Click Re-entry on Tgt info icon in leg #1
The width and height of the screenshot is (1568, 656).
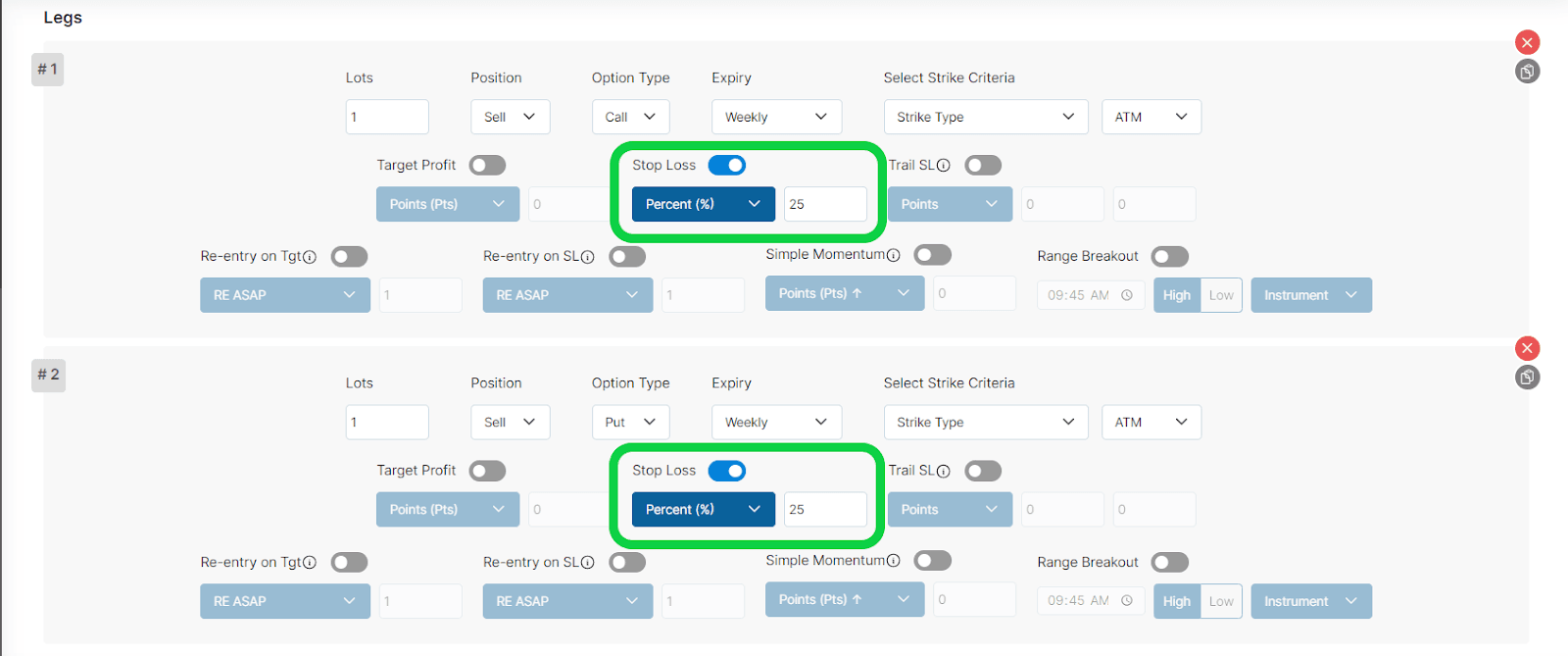(x=310, y=257)
